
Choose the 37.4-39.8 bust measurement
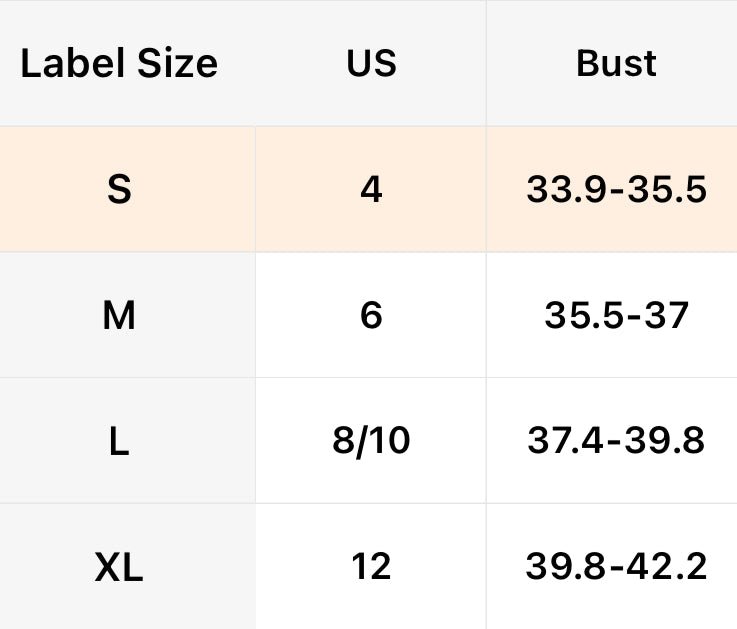[616, 441]
